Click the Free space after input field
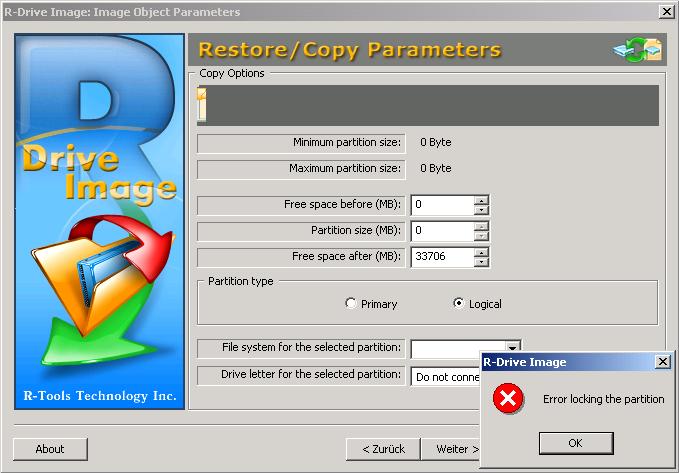The image size is (679, 473). (x=442, y=256)
